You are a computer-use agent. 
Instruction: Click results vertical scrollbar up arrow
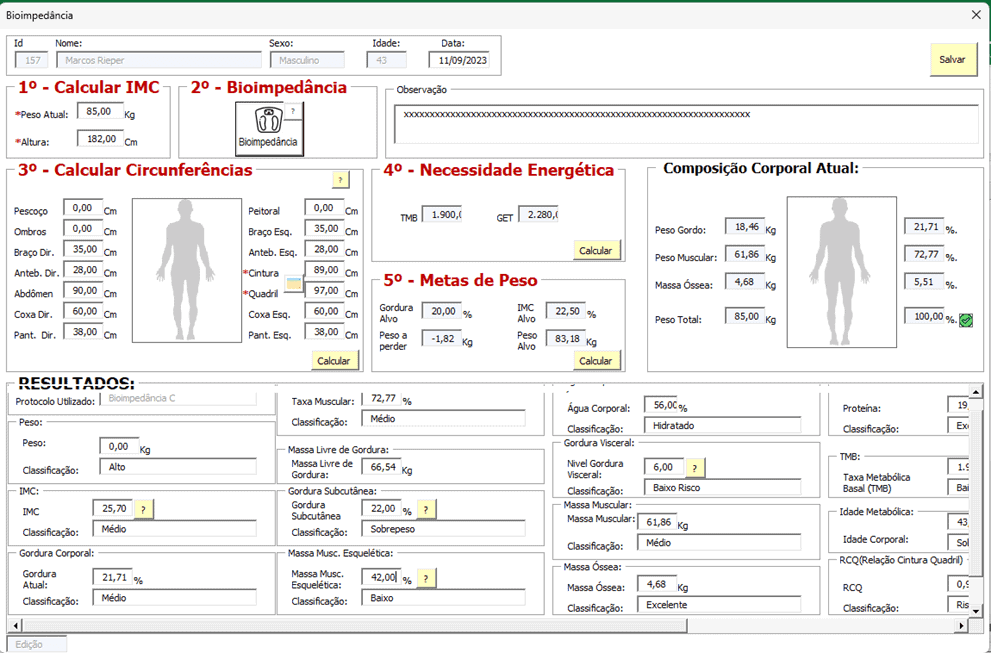pos(976,392)
